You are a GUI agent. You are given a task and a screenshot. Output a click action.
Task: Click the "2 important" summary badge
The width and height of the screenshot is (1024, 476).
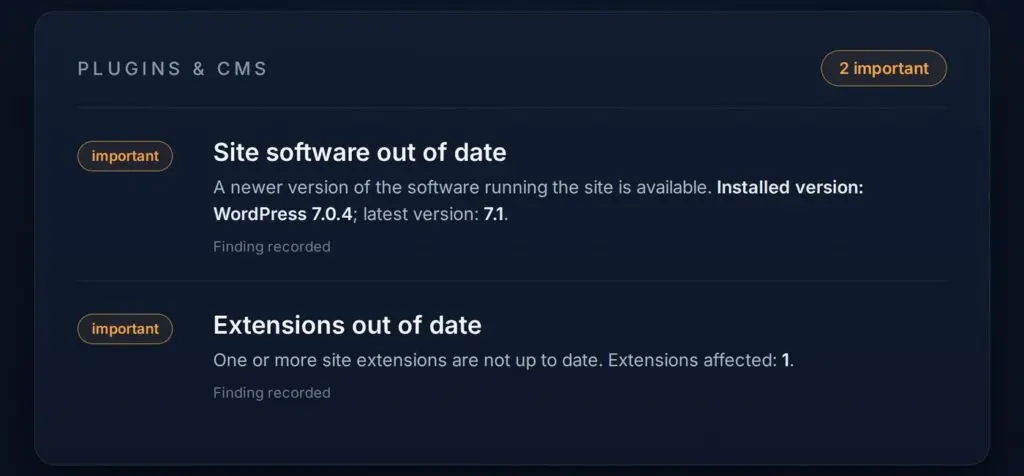884,69
